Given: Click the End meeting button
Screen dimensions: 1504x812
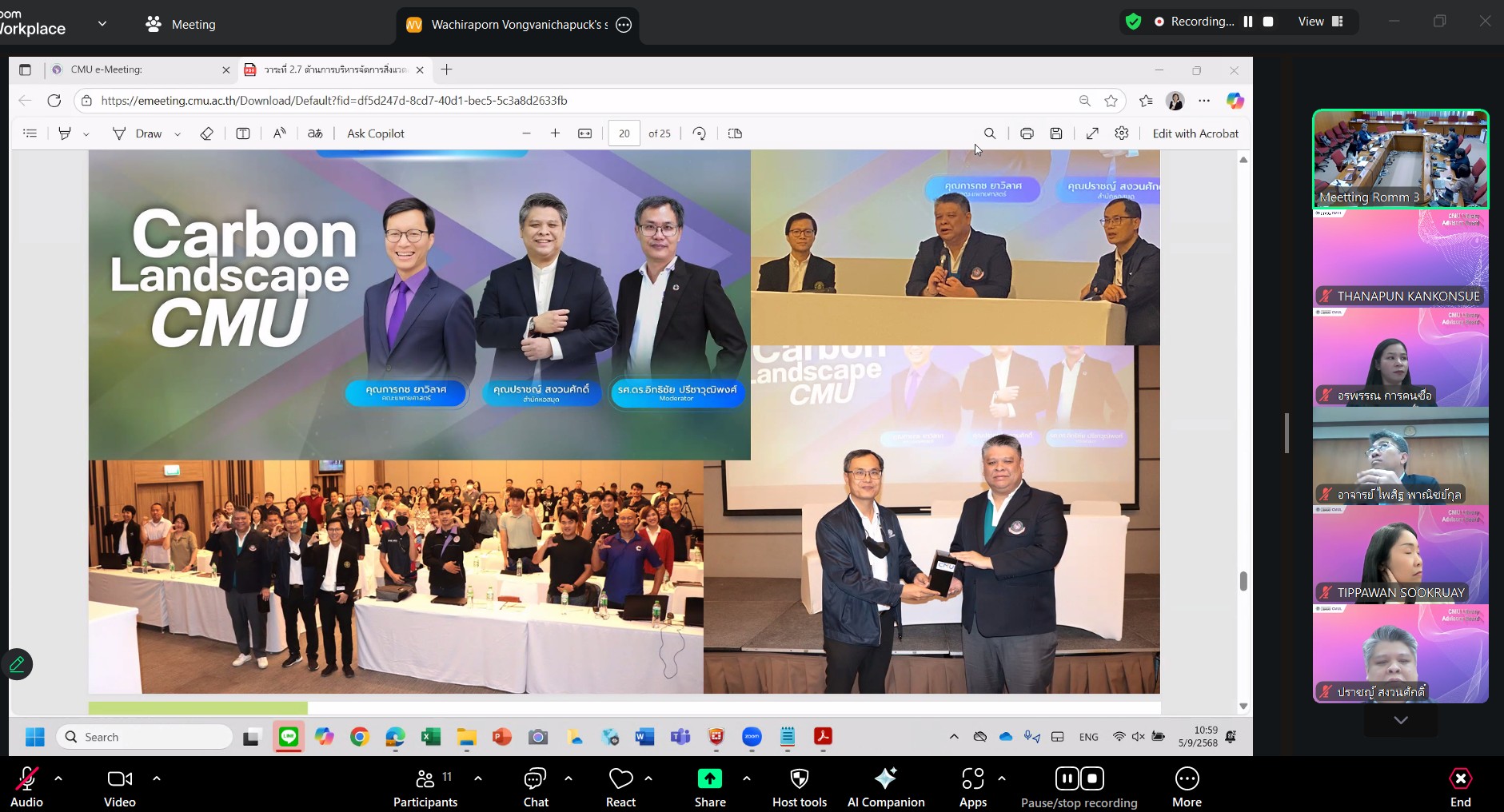Looking at the screenshot, I should click(x=1461, y=787).
